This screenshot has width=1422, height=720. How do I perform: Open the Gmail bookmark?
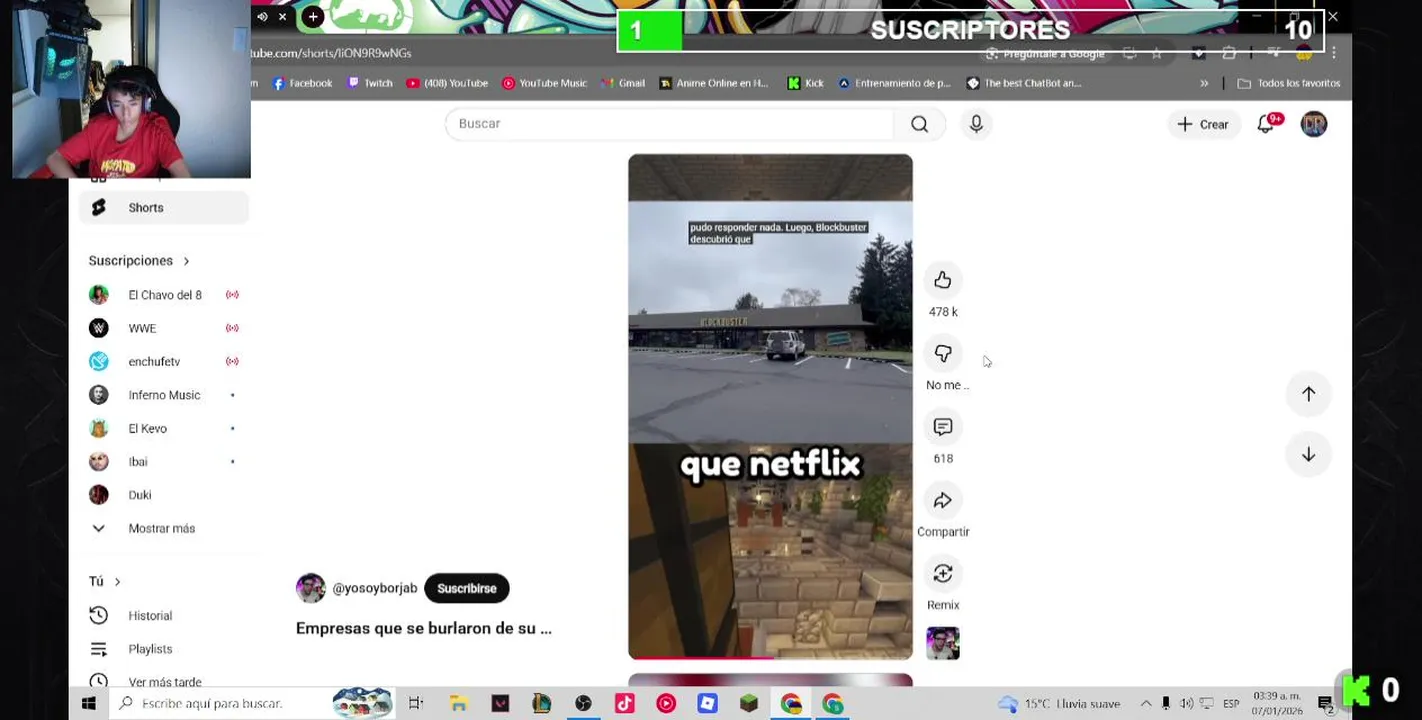pos(623,83)
